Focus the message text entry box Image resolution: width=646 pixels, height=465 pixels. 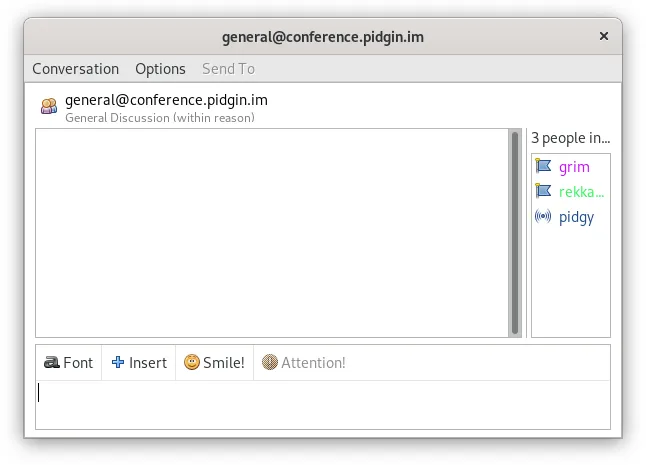point(323,404)
